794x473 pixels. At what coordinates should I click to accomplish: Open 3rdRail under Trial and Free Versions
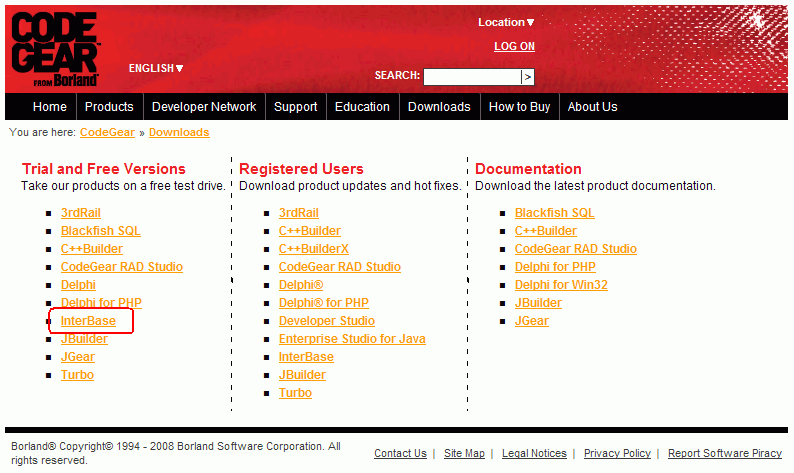coord(81,213)
